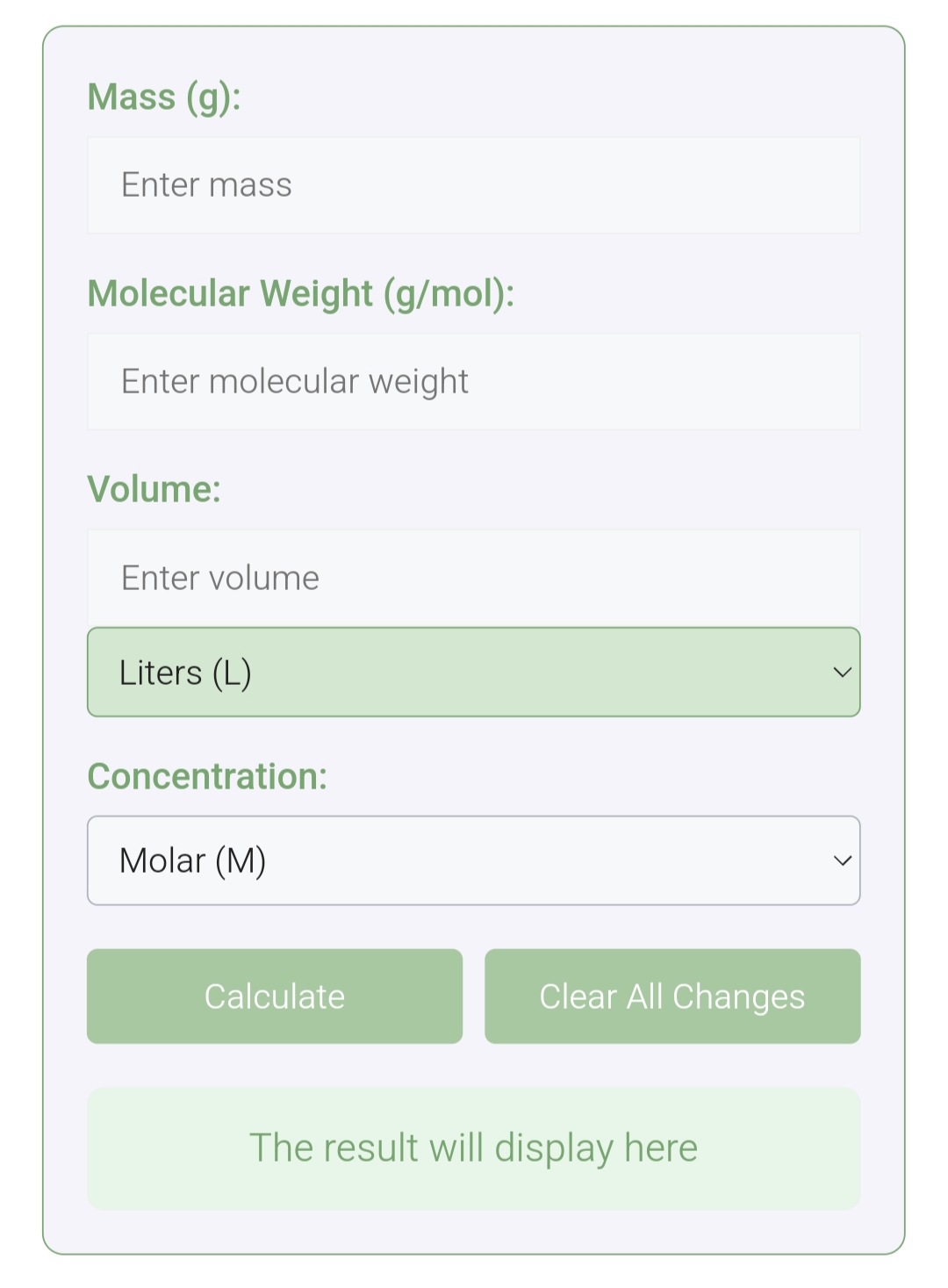The height and width of the screenshot is (1288, 948).
Task: Click the 'Concentration:' label
Action: click(x=207, y=777)
